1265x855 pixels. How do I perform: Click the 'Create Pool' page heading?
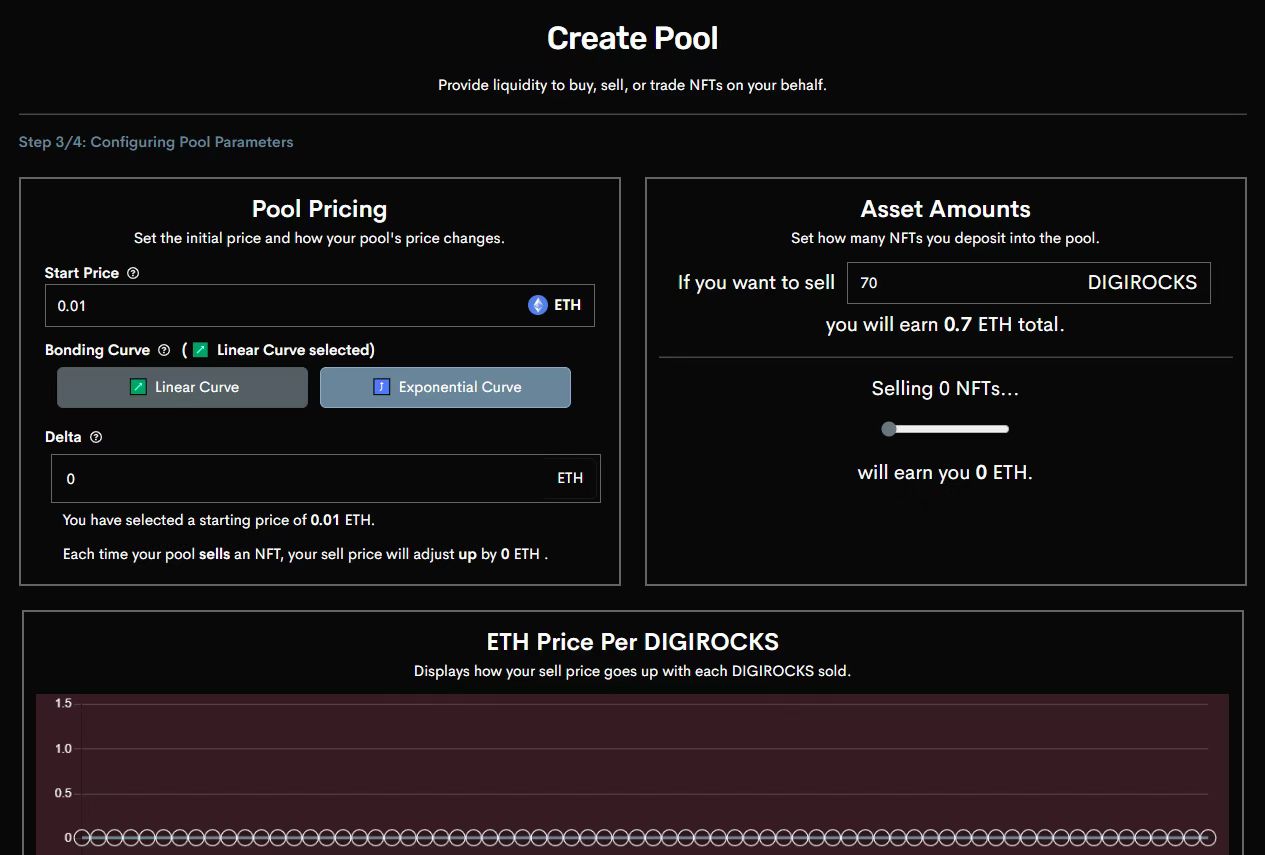(632, 39)
